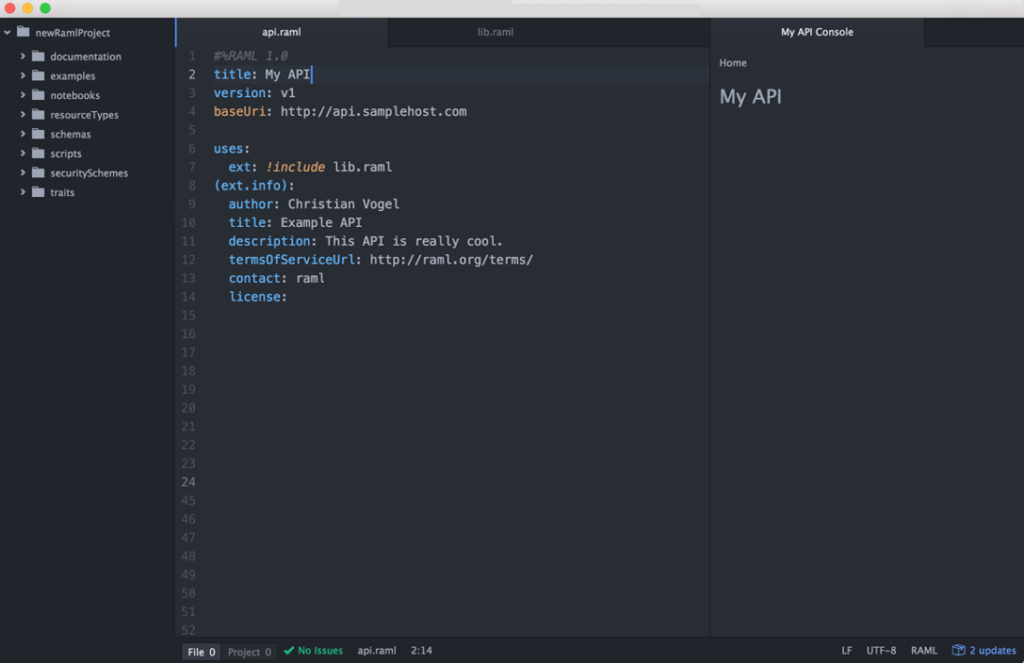Image resolution: width=1024 pixels, height=663 pixels.
Task: Click the baseUri http://api.samplehost.com line
Action: [x=340, y=112]
